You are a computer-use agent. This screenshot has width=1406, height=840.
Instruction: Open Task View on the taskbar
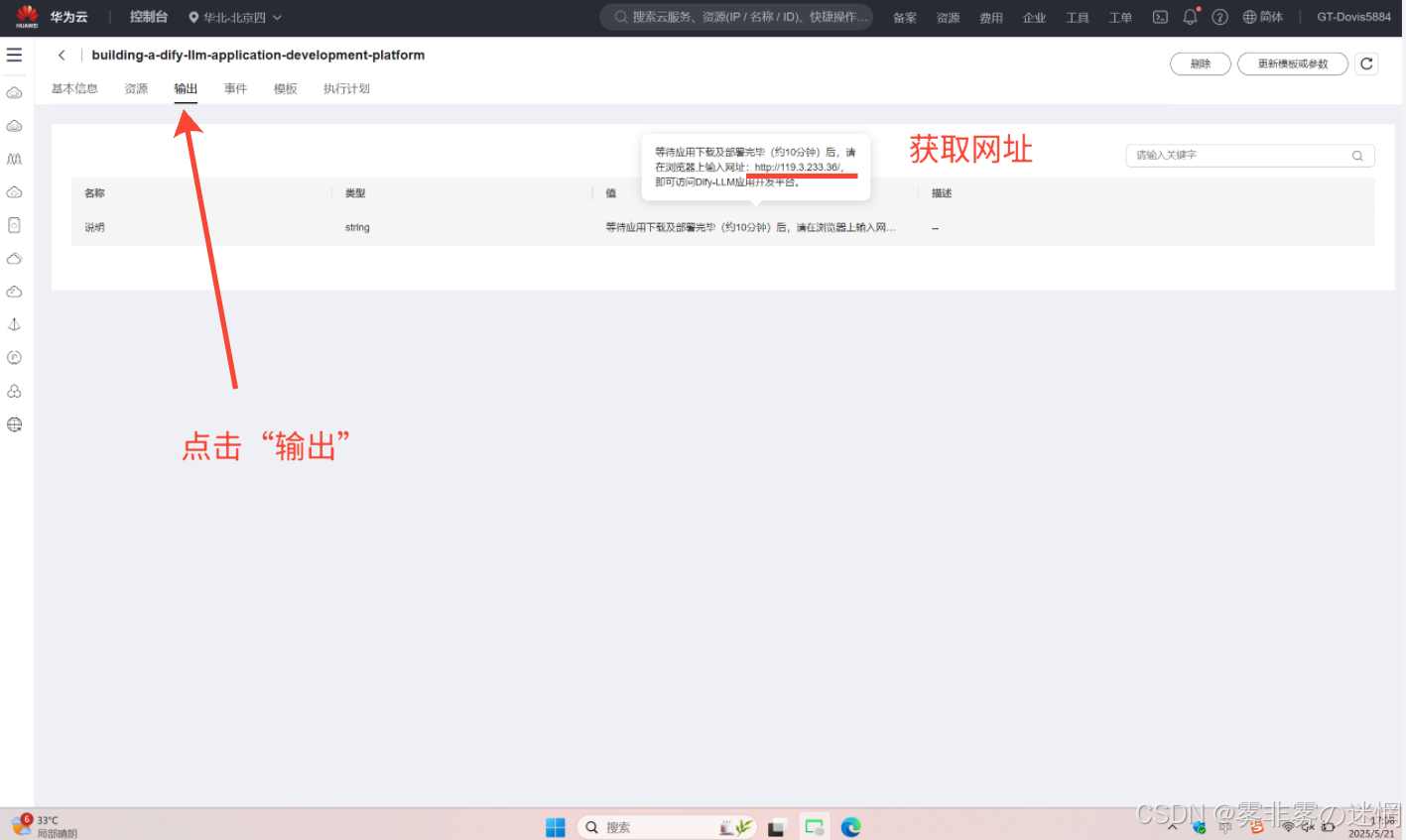[777, 827]
